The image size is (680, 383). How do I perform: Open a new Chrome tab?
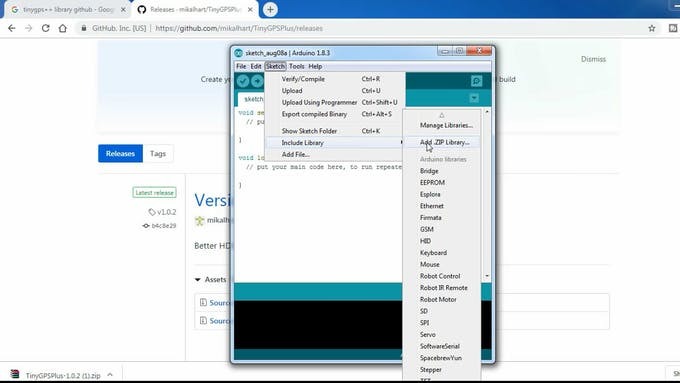(x=270, y=10)
